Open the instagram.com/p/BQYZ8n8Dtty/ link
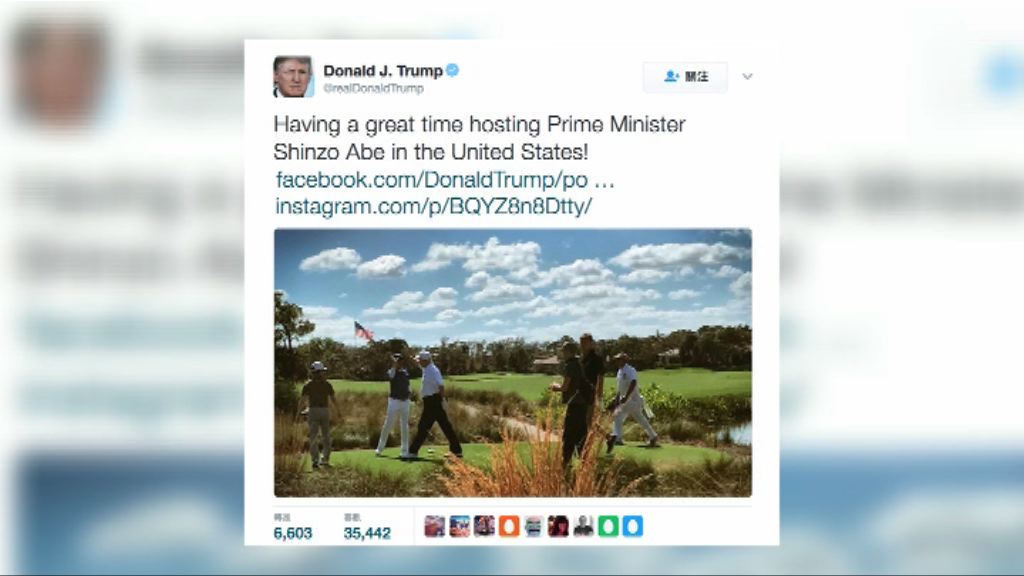 pyautogui.click(x=434, y=206)
